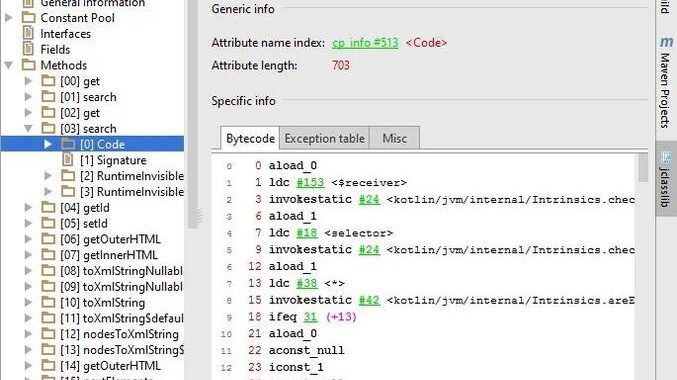
Task: Click the Methods folder icon
Action: [x=28, y=65]
